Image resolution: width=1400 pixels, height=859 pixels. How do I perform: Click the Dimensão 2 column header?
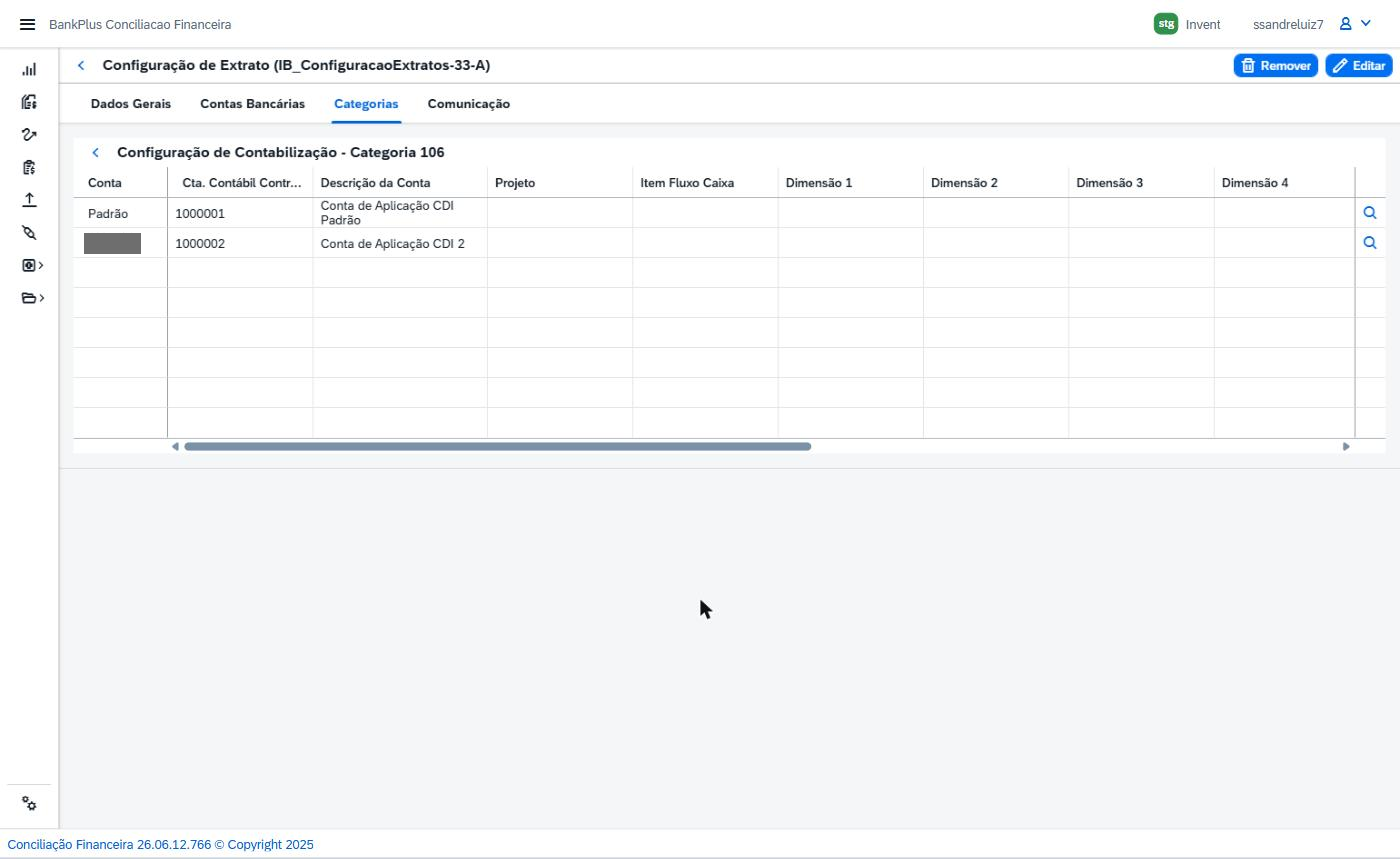pyautogui.click(x=996, y=183)
